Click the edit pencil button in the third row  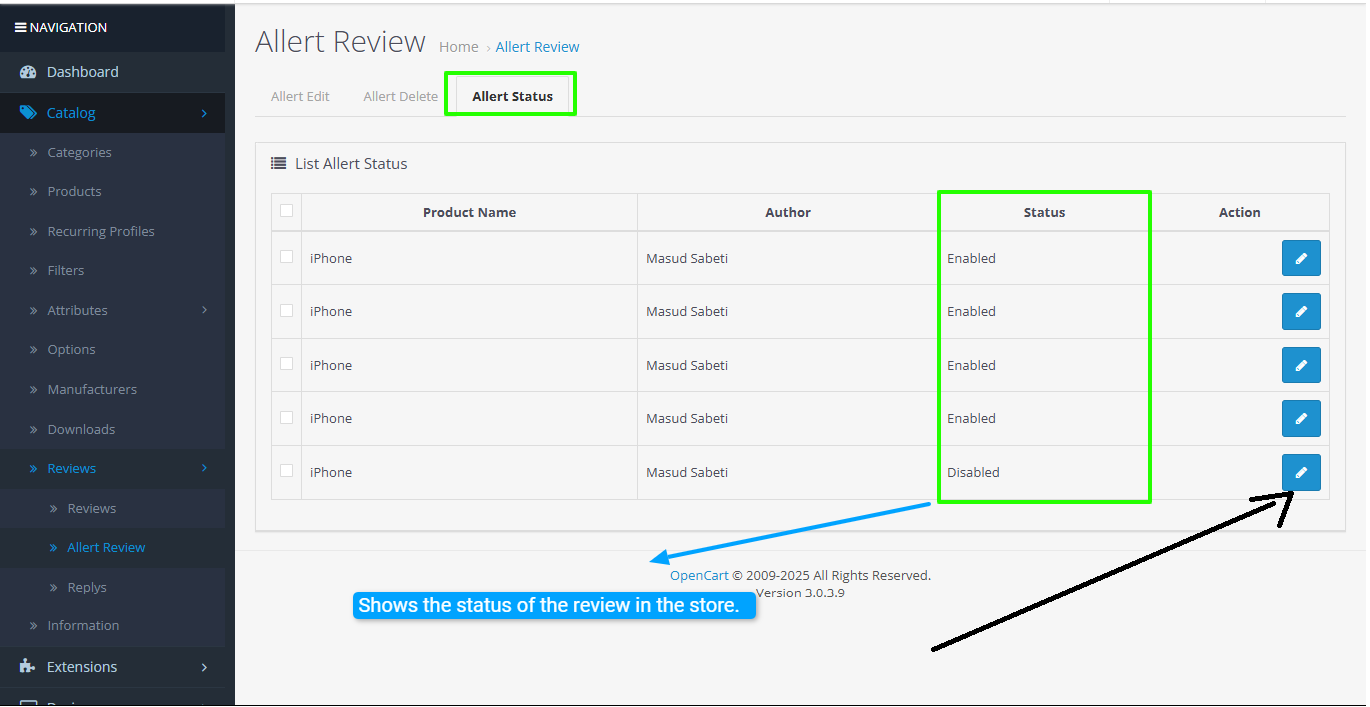point(1300,365)
